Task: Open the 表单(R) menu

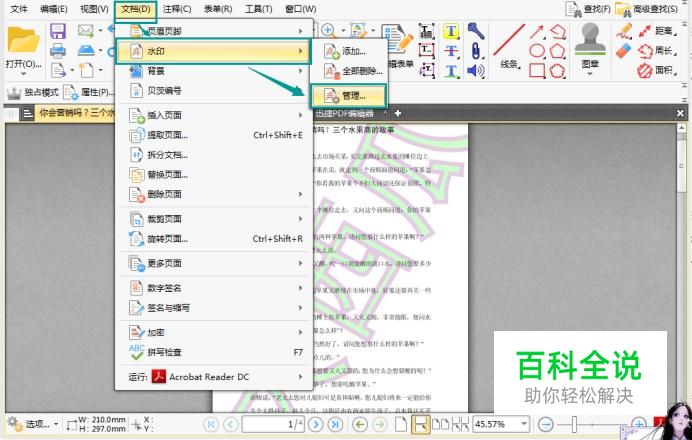Action: [218, 9]
